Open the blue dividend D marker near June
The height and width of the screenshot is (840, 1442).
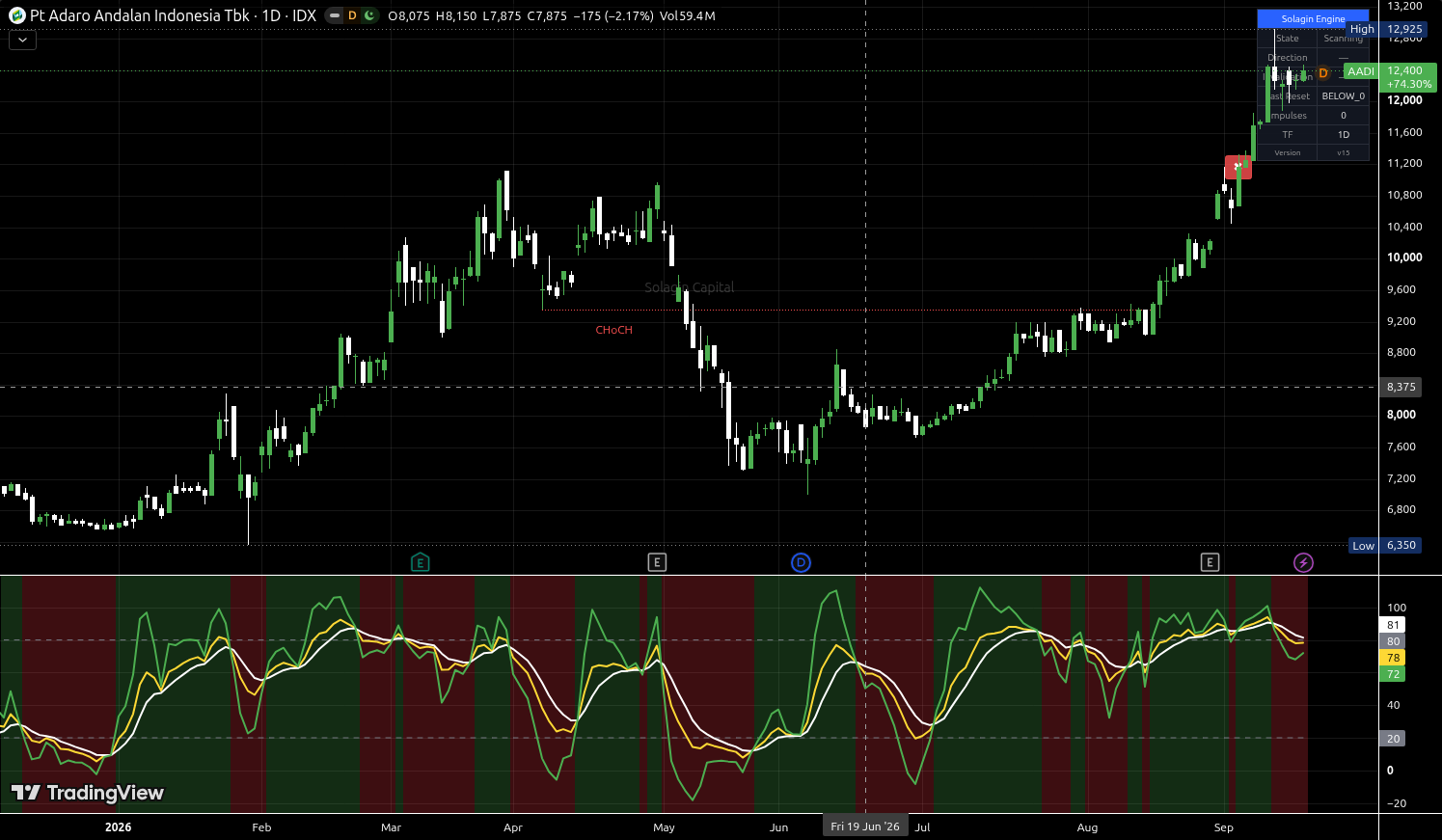point(801,562)
